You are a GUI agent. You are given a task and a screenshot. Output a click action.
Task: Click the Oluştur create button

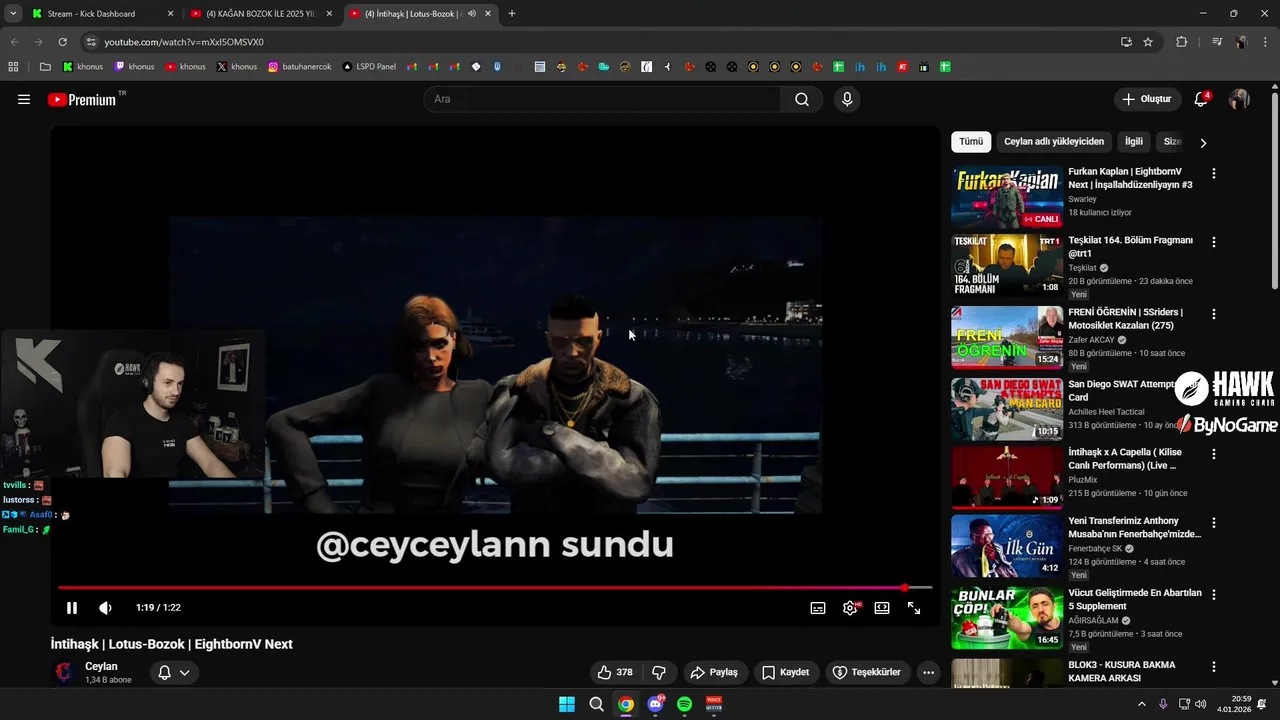pyautogui.click(x=1147, y=99)
